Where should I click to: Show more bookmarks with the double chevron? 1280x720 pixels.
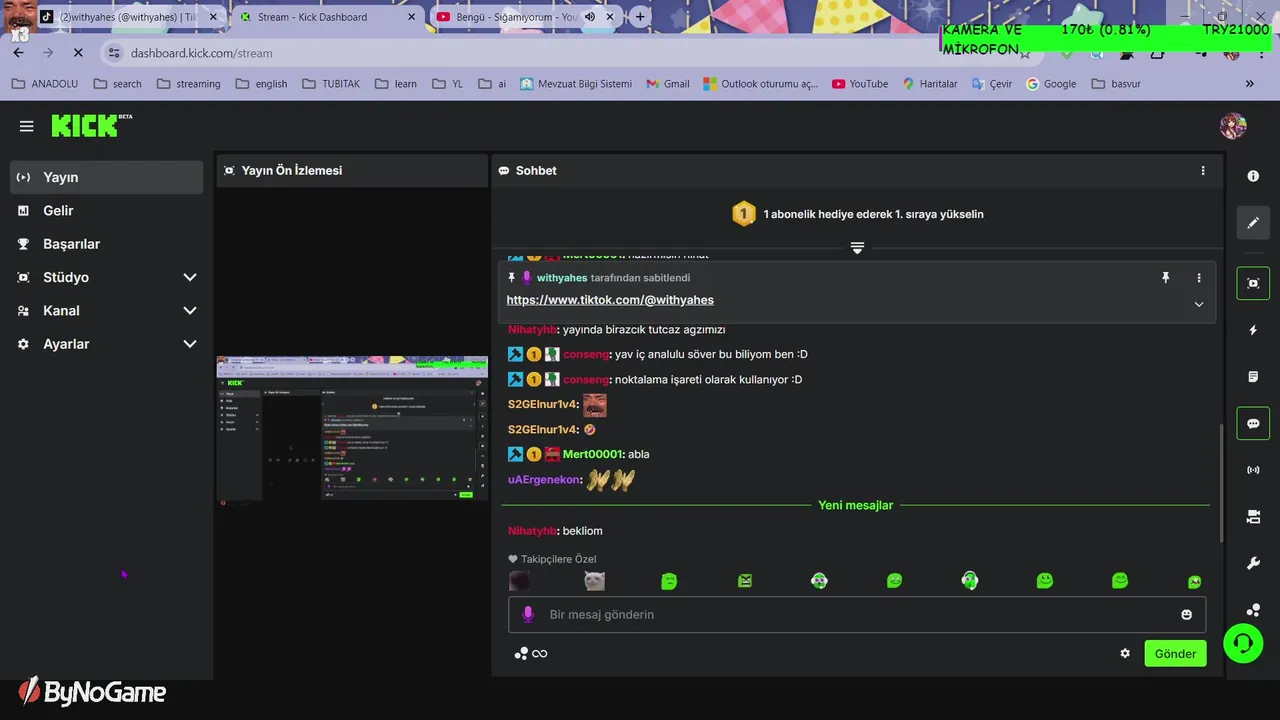(1249, 84)
